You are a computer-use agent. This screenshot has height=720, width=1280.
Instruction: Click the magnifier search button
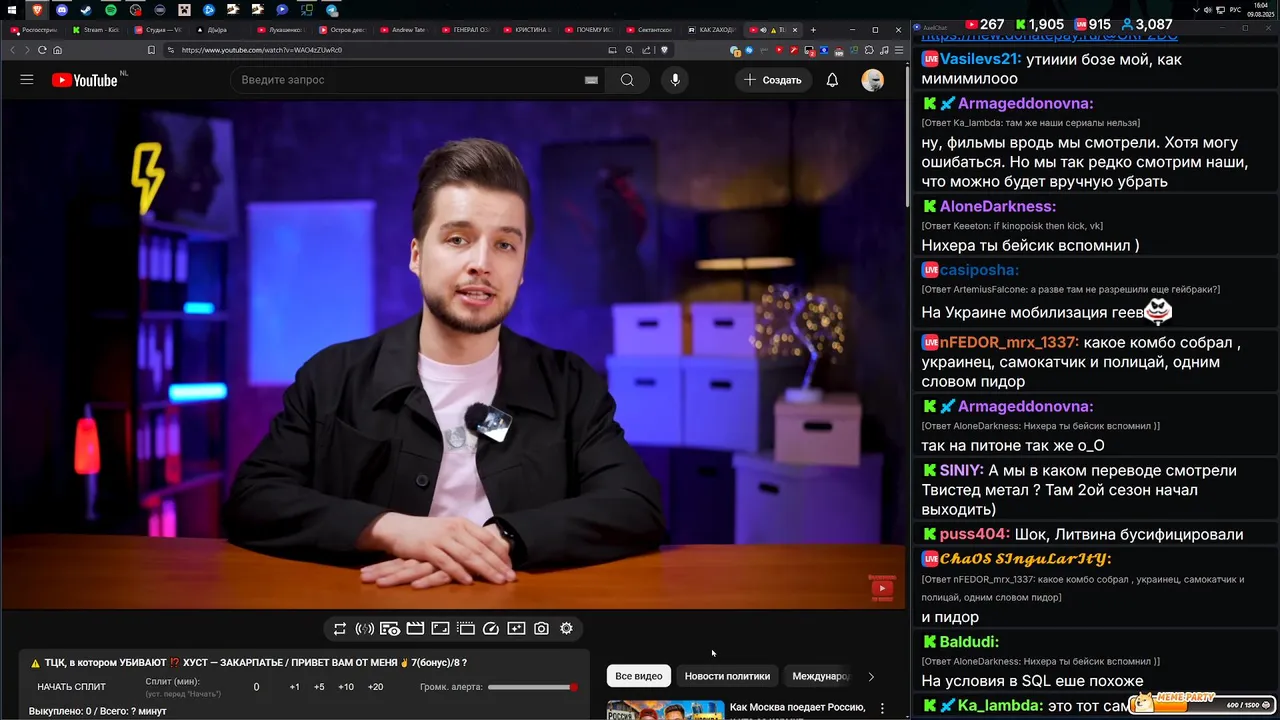[x=627, y=80]
